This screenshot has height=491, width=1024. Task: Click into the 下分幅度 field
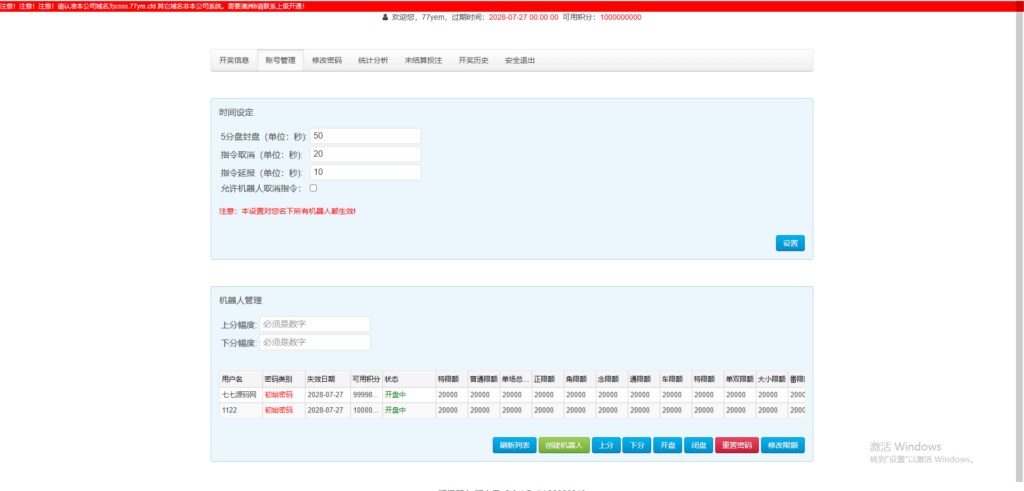tap(315, 342)
